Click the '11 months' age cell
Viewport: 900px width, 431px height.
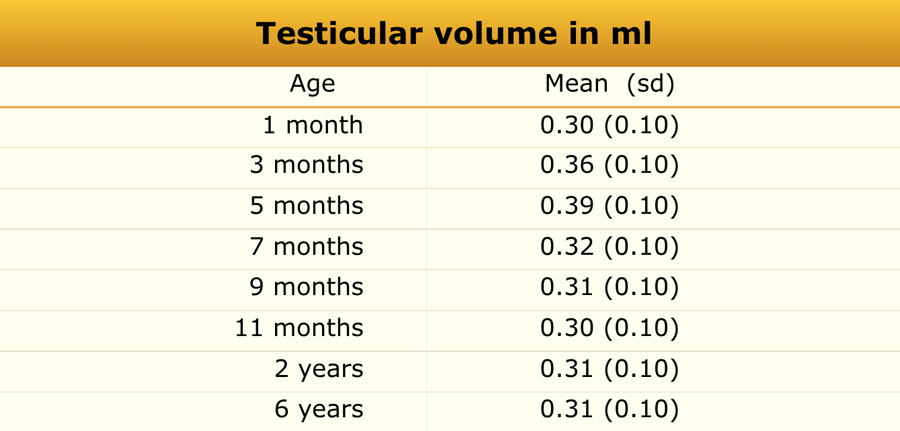point(299,328)
